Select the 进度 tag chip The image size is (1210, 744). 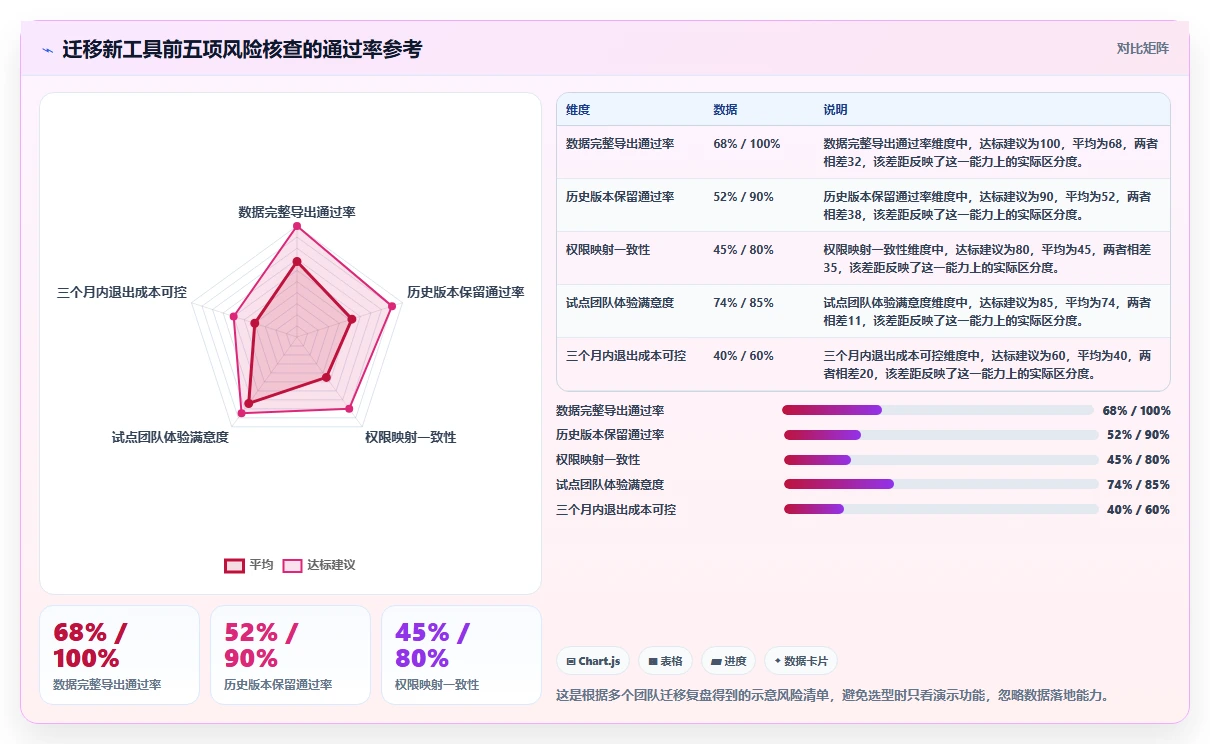(729, 661)
